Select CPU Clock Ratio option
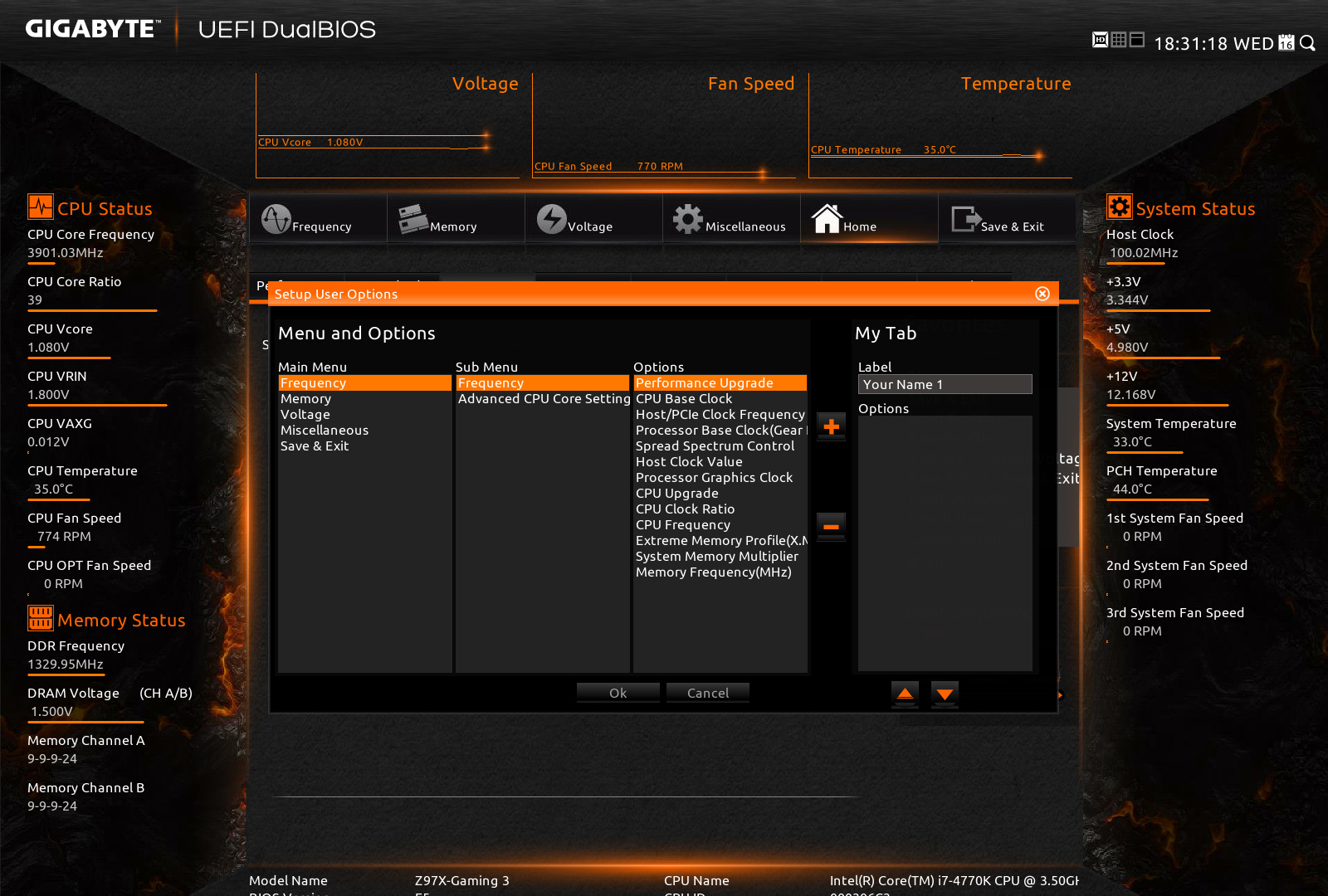 tap(720, 509)
